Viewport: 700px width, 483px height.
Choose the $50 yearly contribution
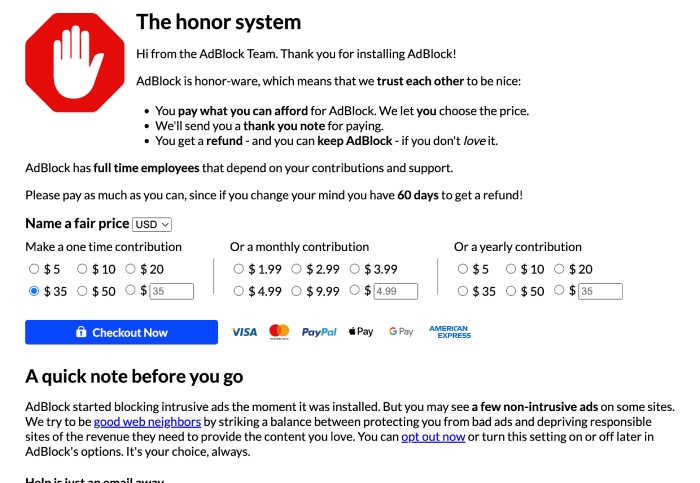[x=511, y=291]
